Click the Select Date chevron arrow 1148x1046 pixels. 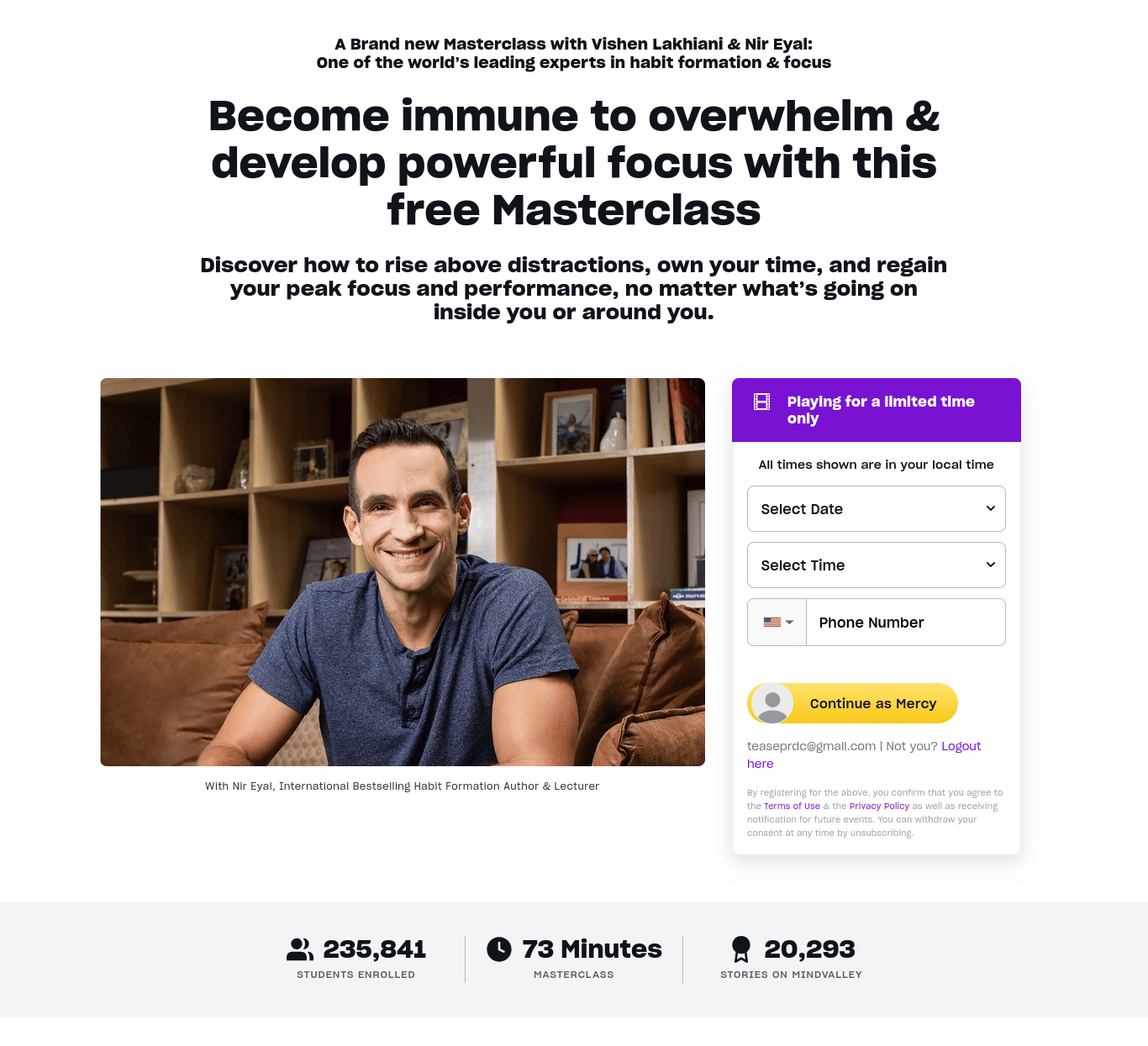(x=991, y=508)
